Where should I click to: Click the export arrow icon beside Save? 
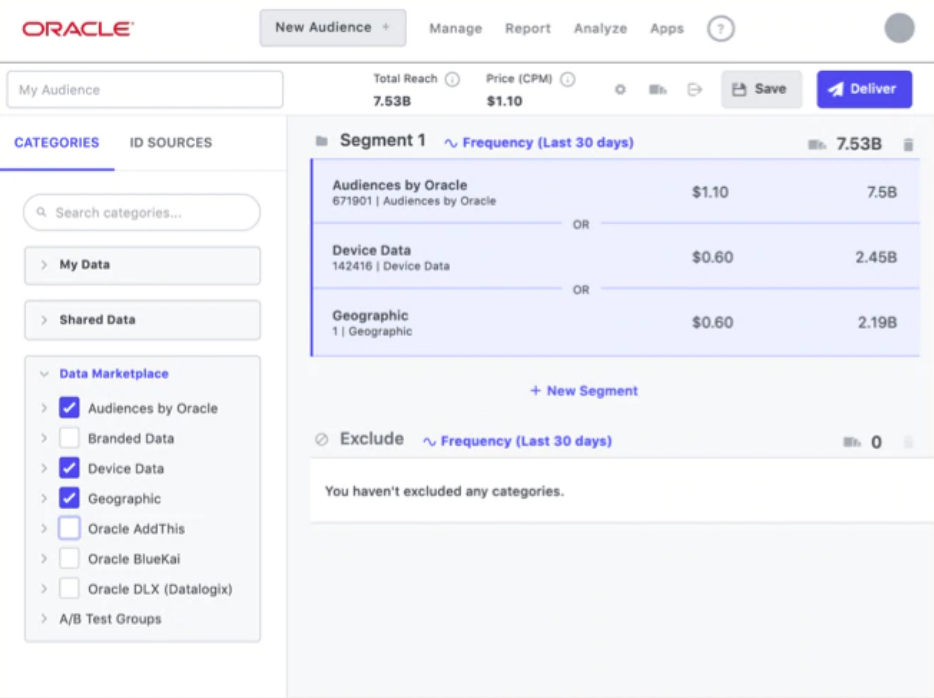pyautogui.click(x=695, y=89)
